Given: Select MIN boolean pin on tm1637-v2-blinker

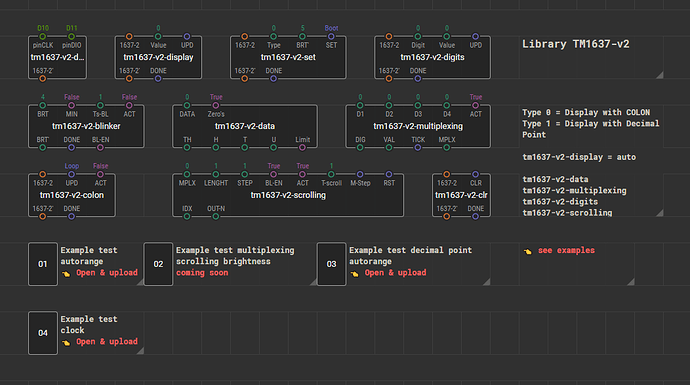Looking at the screenshot, I should (x=71, y=106).
